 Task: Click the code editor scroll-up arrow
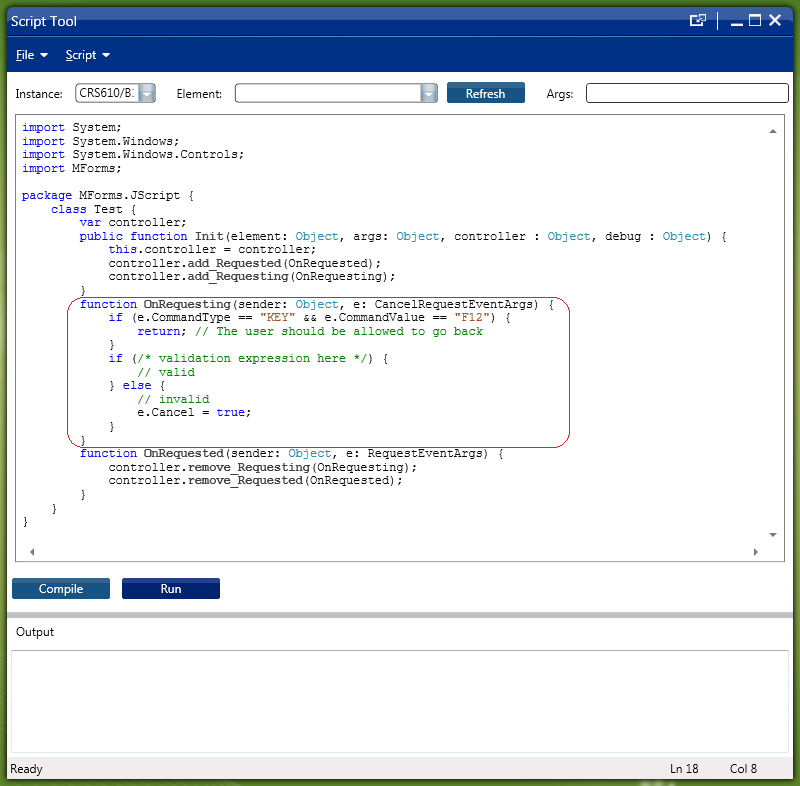click(773, 131)
